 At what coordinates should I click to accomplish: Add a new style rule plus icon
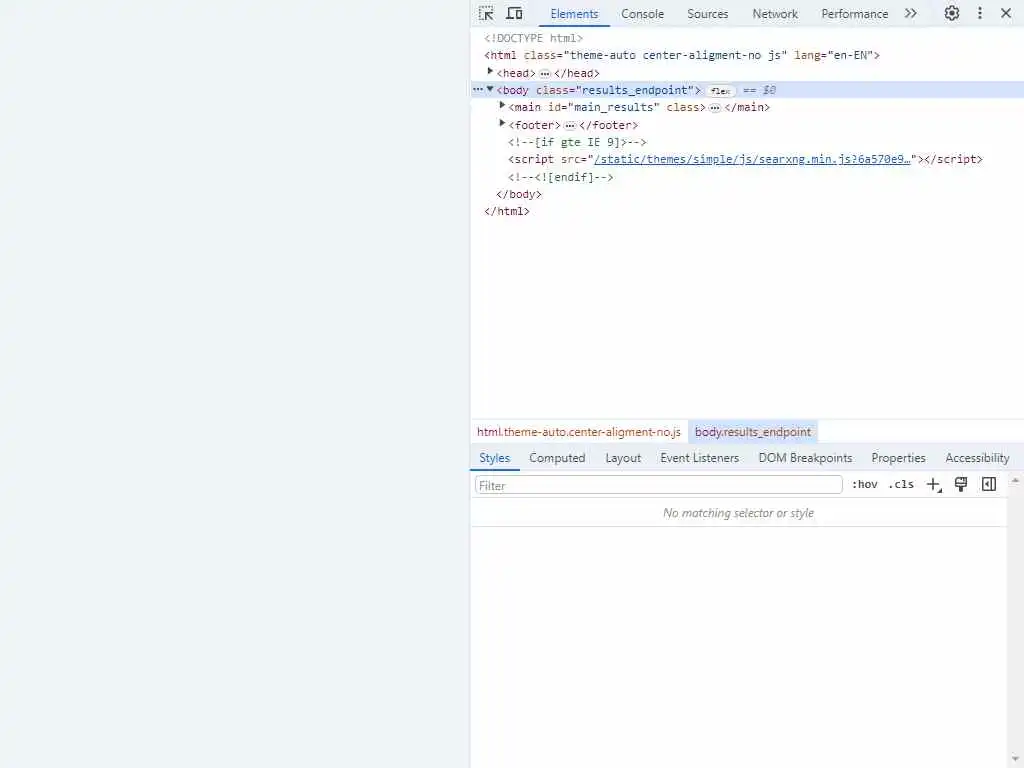(x=934, y=485)
